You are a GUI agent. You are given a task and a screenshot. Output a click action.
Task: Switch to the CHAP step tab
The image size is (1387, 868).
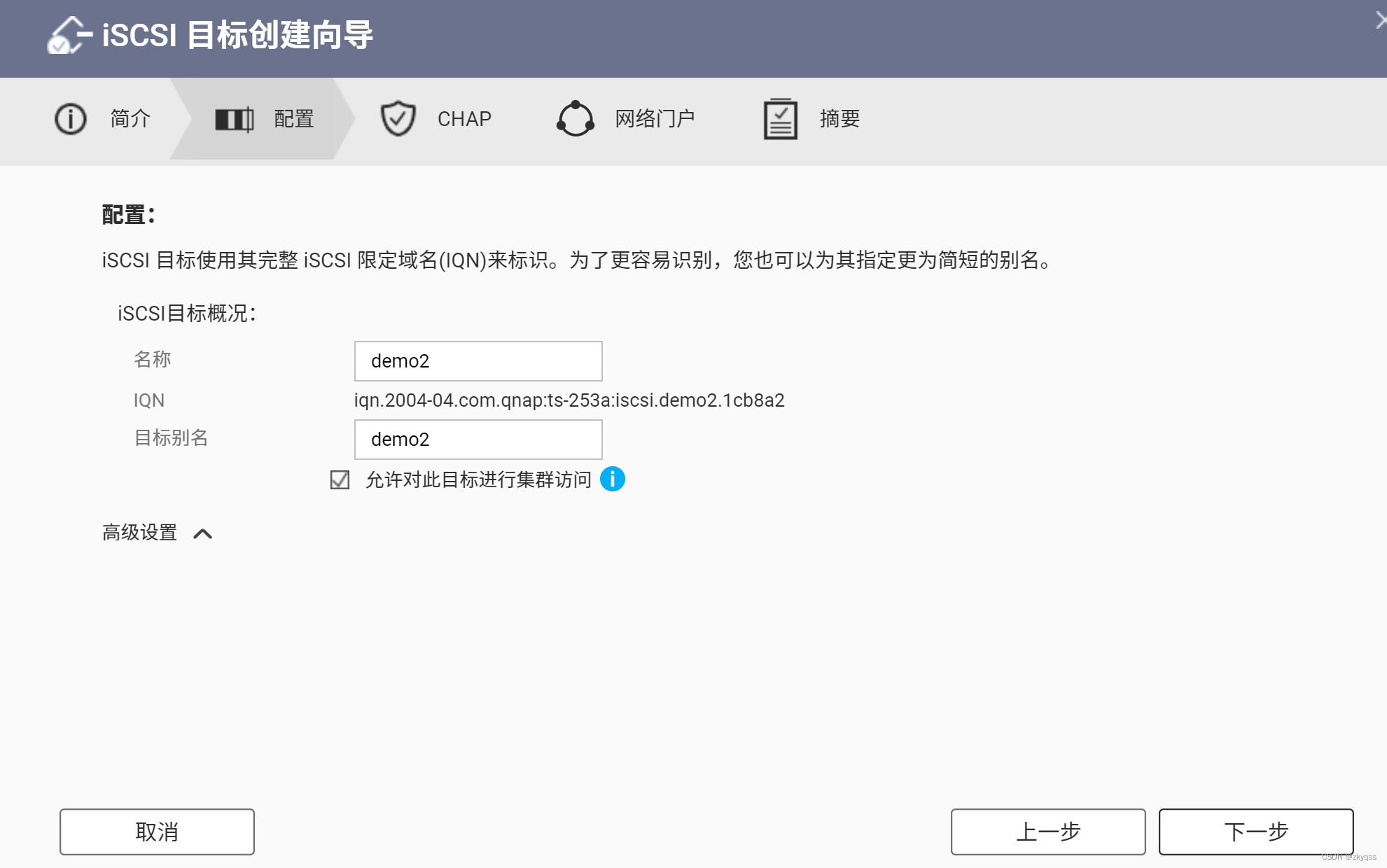pyautogui.click(x=464, y=119)
